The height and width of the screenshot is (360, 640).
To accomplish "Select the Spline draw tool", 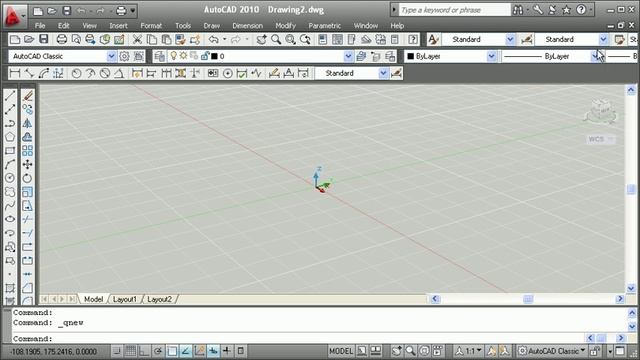I will pos(10,205).
